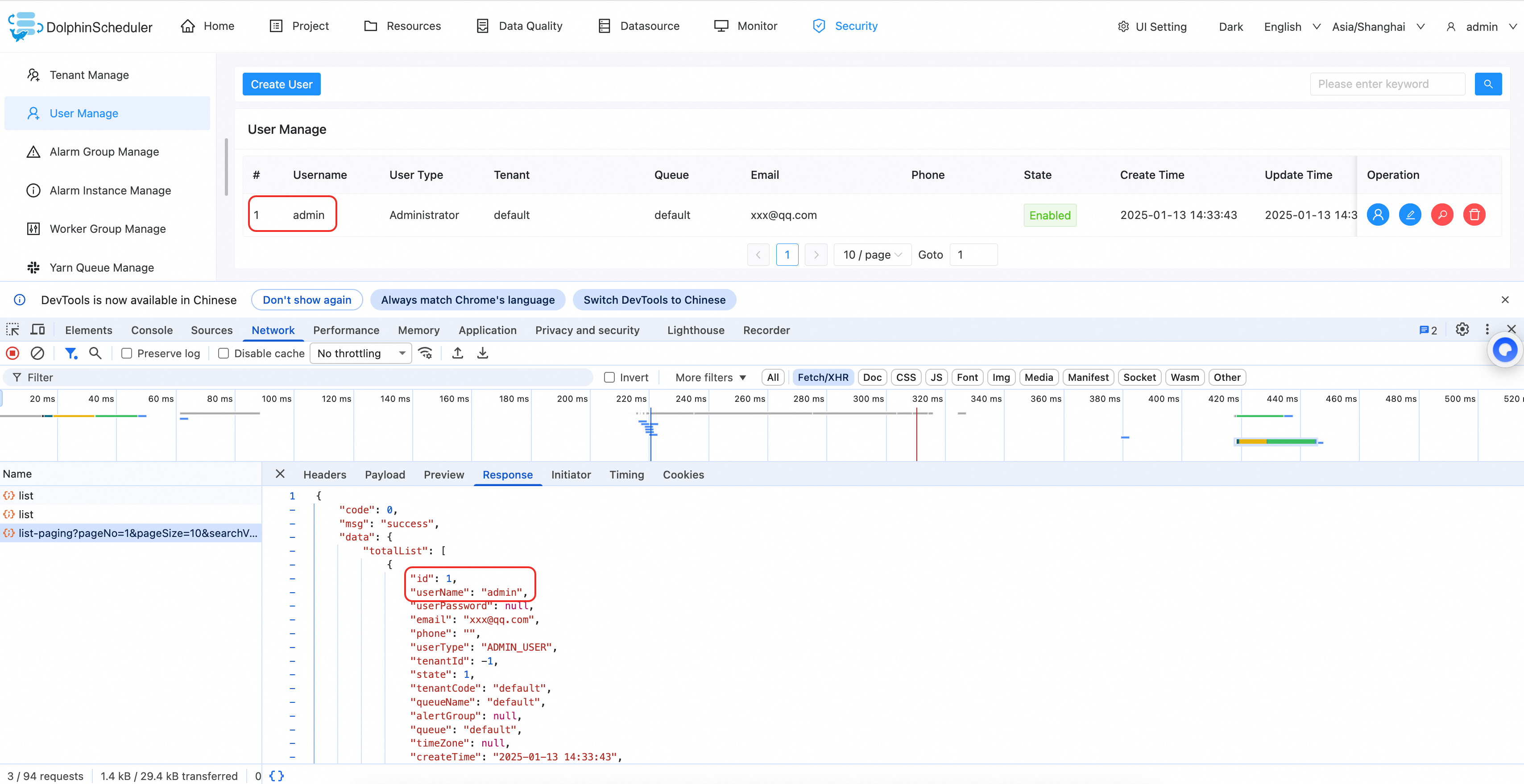The width and height of the screenshot is (1524, 784).
Task: Click the blue authorize user icon for admin
Action: [1378, 215]
